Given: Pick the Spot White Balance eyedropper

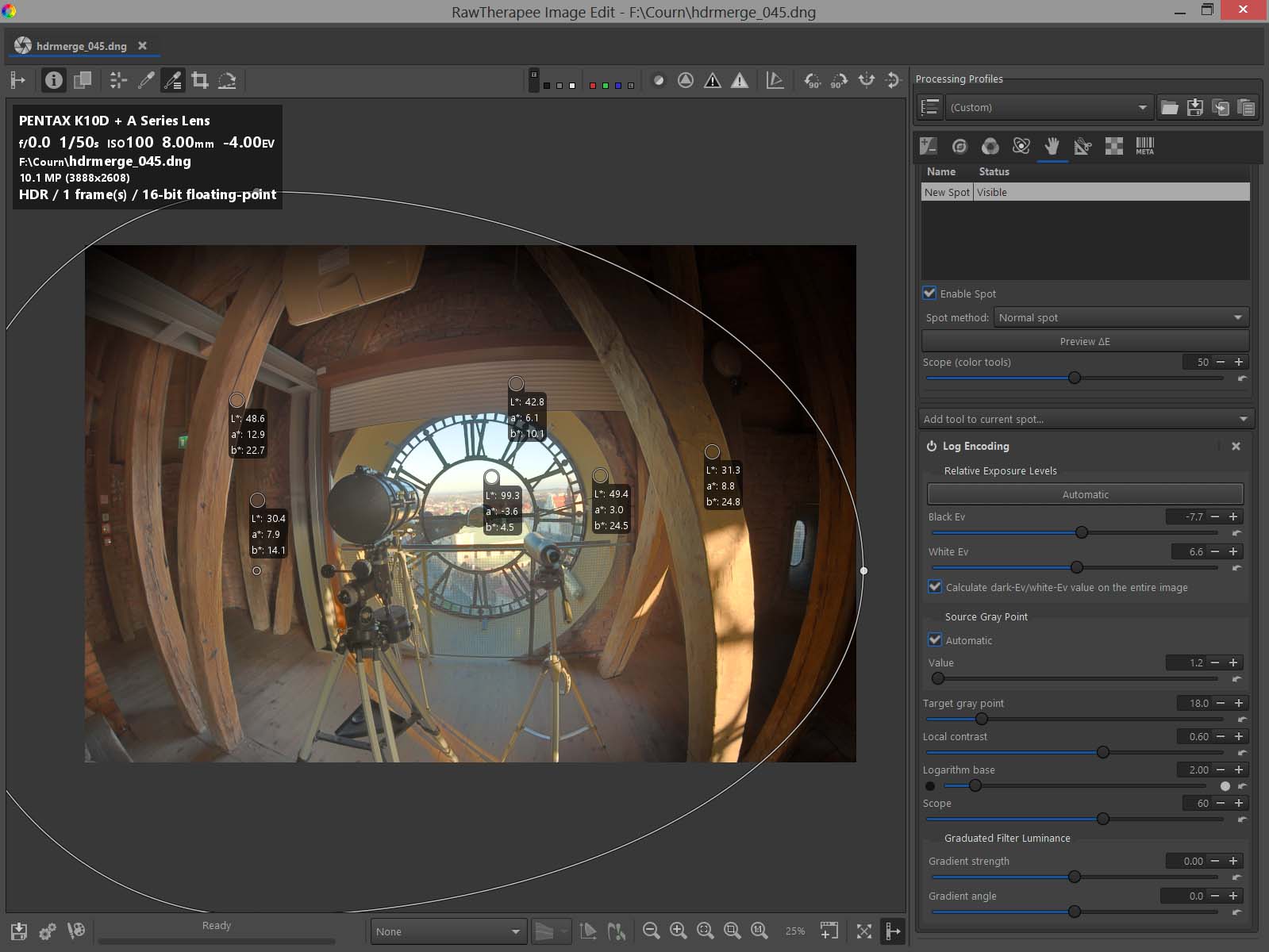Looking at the screenshot, I should (x=146, y=80).
